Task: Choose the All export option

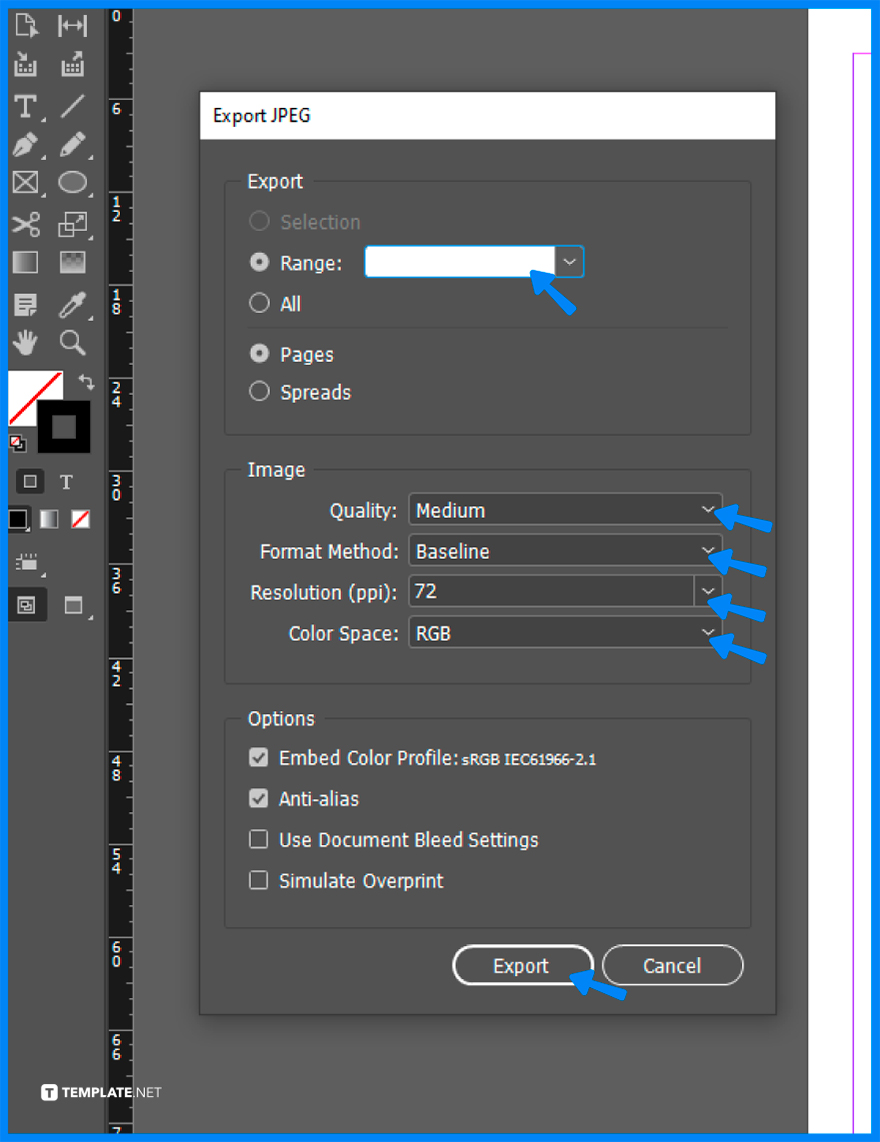Action: coord(258,303)
